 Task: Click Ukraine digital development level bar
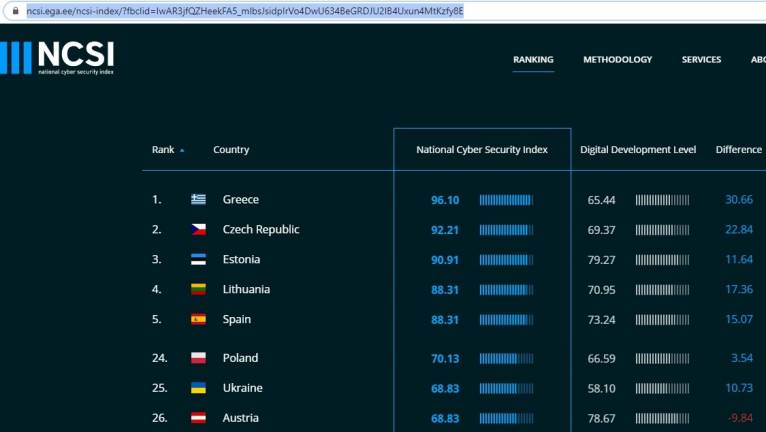tap(662, 389)
